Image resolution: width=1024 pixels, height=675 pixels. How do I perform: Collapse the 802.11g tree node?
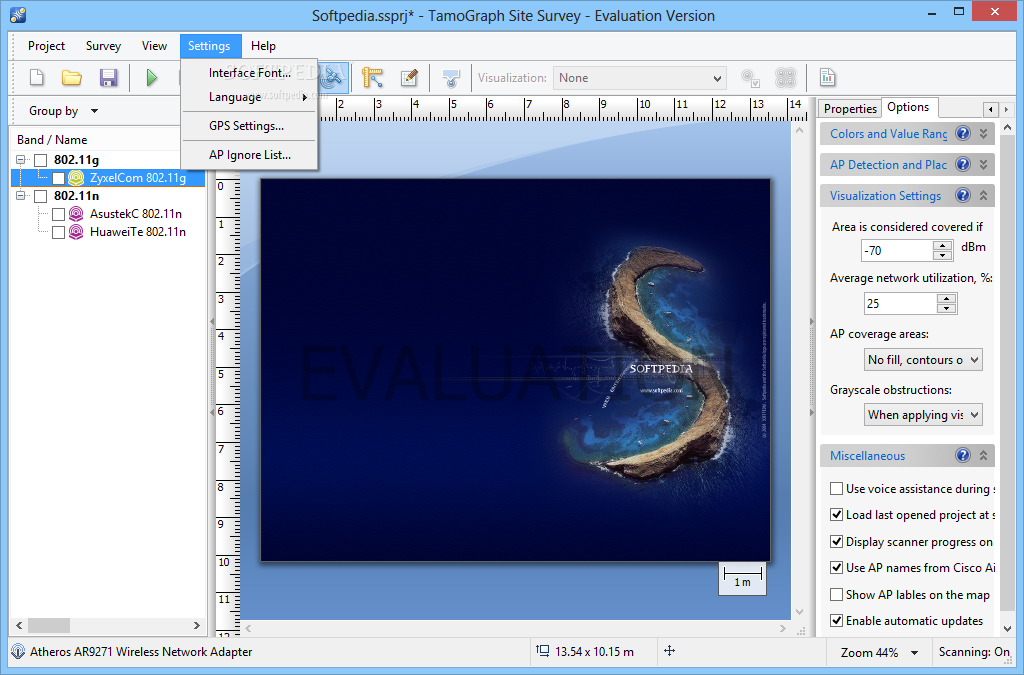(x=21, y=160)
